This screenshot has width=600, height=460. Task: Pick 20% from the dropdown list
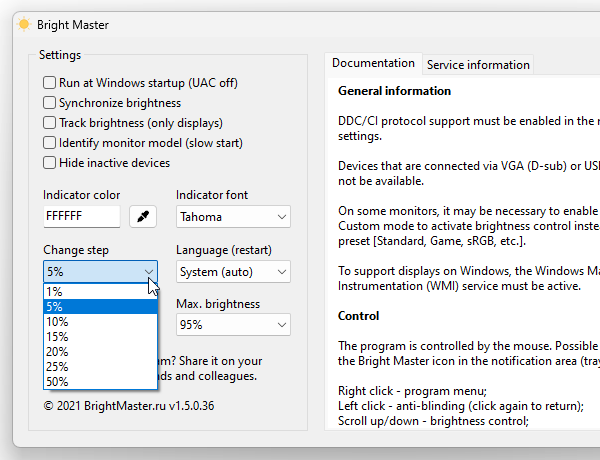point(100,351)
